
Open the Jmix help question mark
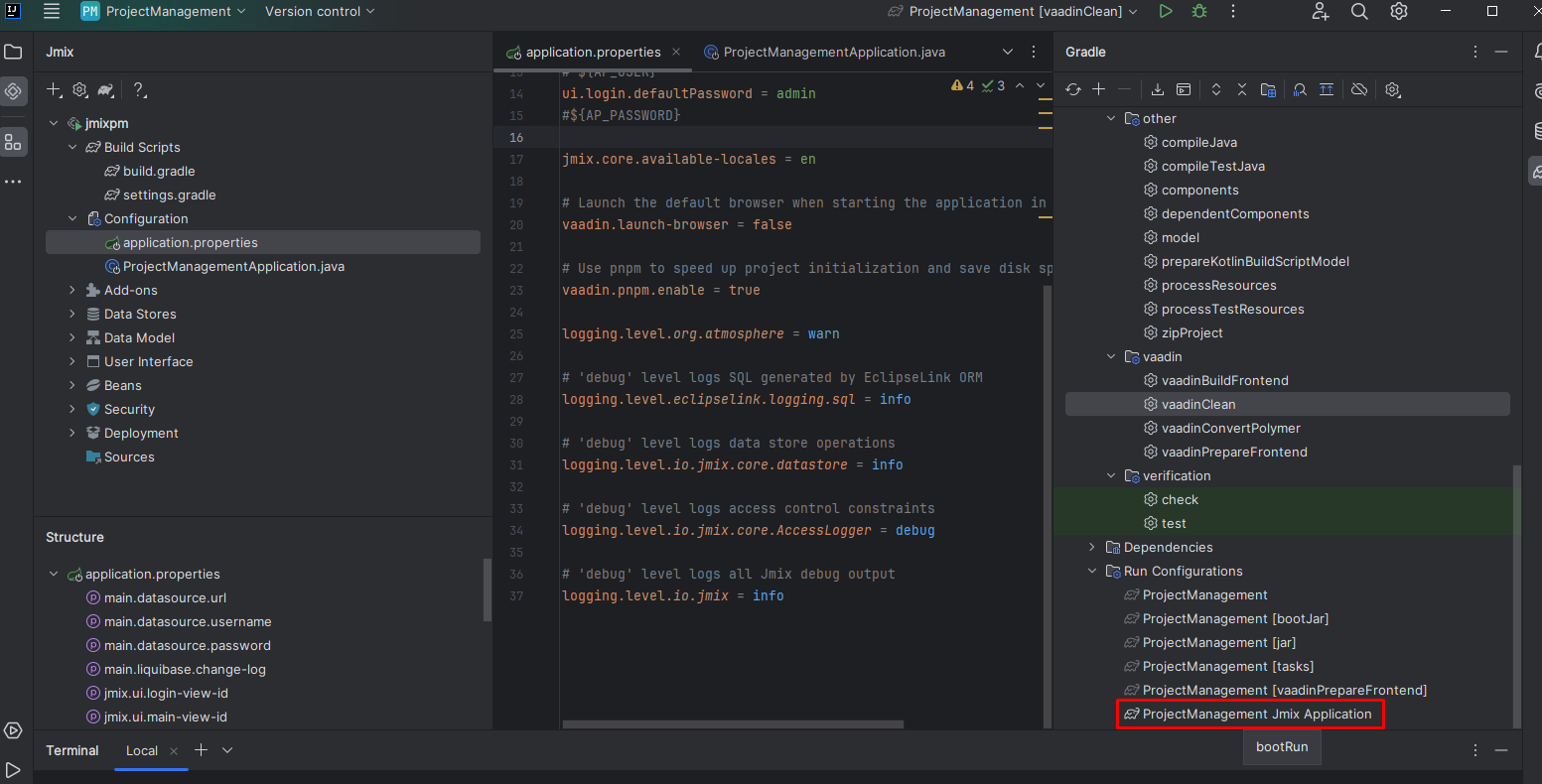[139, 90]
